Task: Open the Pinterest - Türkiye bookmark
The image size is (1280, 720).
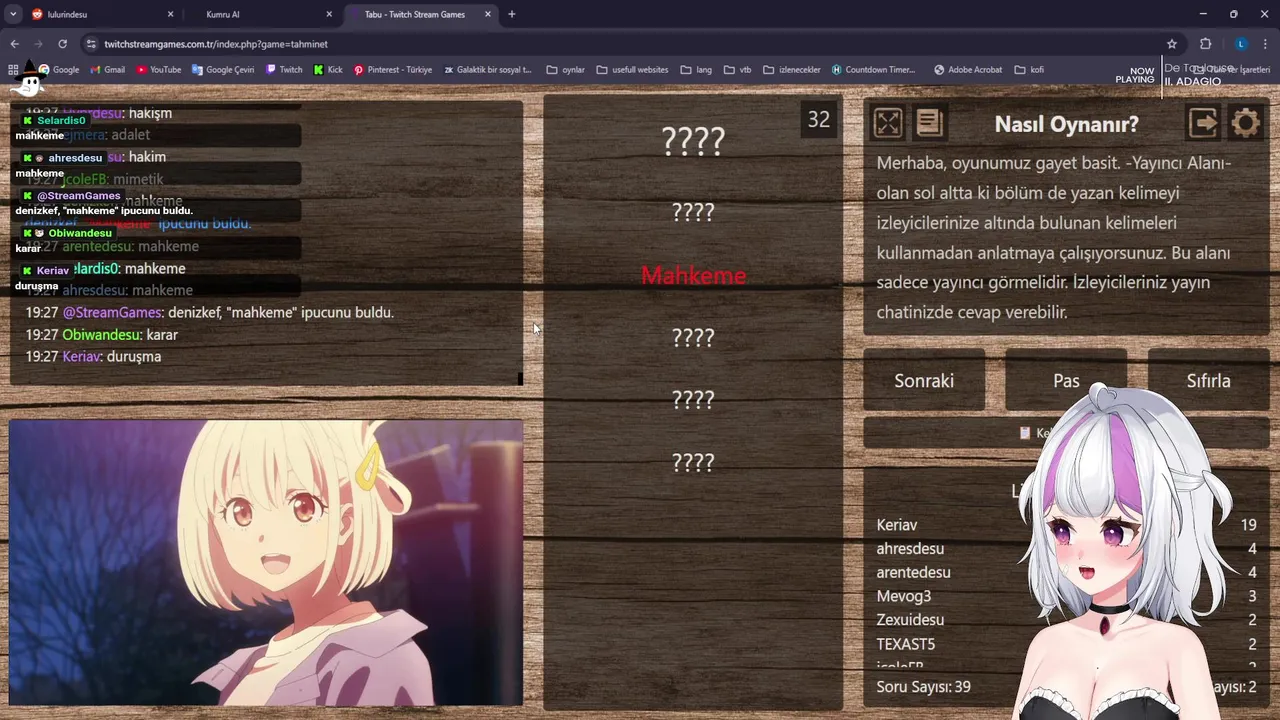Action: click(393, 70)
